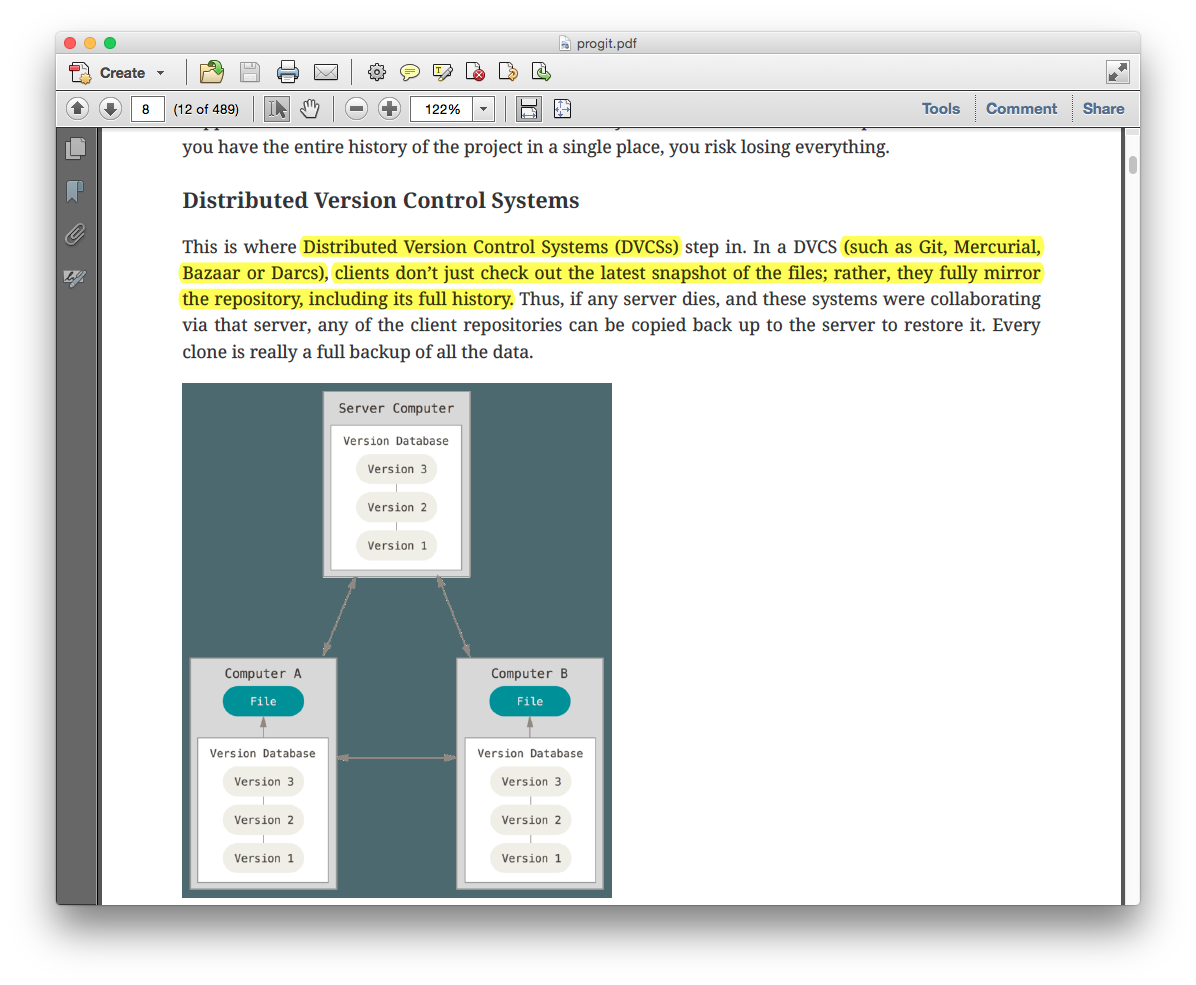Screen dimensions: 1196x985
Task: Show attachments paperclip panel
Action: [75, 234]
